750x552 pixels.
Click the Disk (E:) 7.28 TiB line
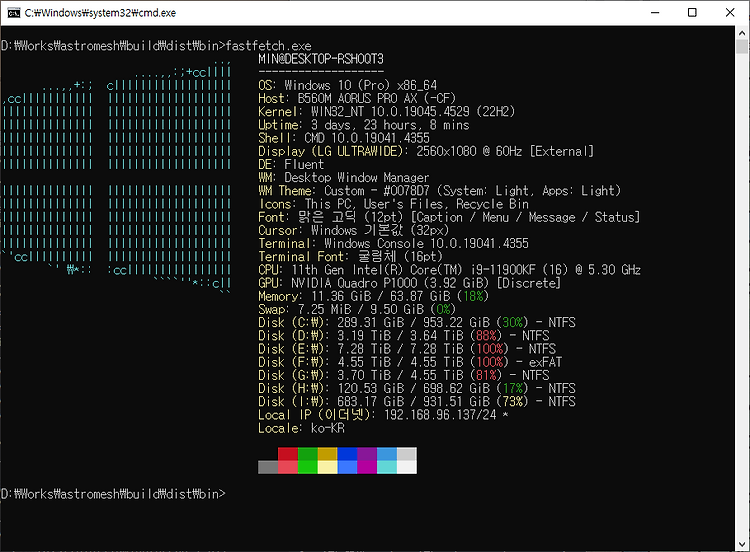point(407,349)
